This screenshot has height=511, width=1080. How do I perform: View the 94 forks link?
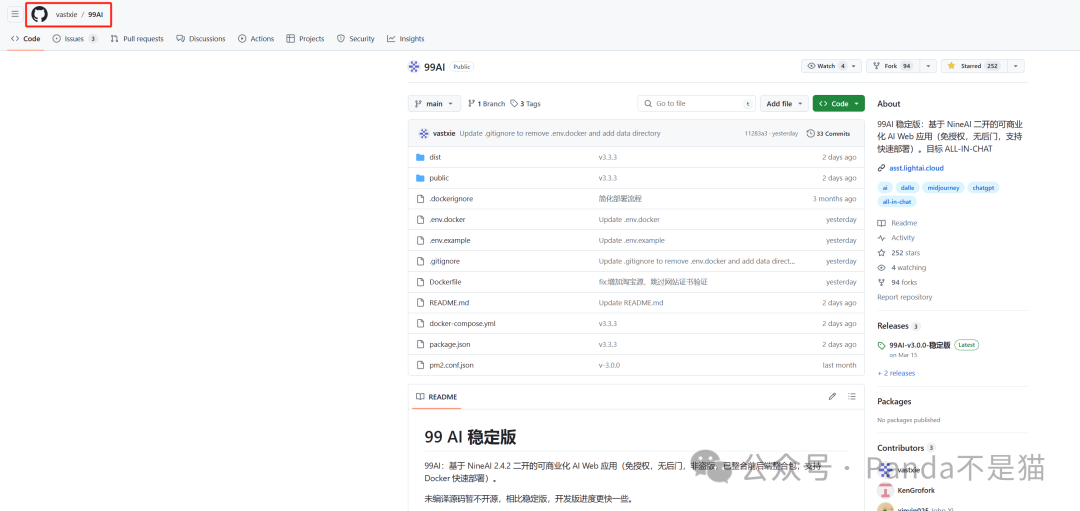897,282
